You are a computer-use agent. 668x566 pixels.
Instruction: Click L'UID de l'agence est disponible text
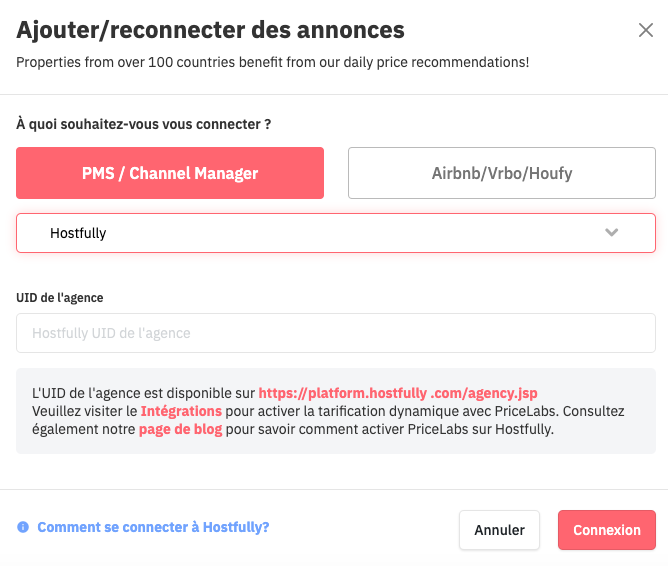pos(144,393)
